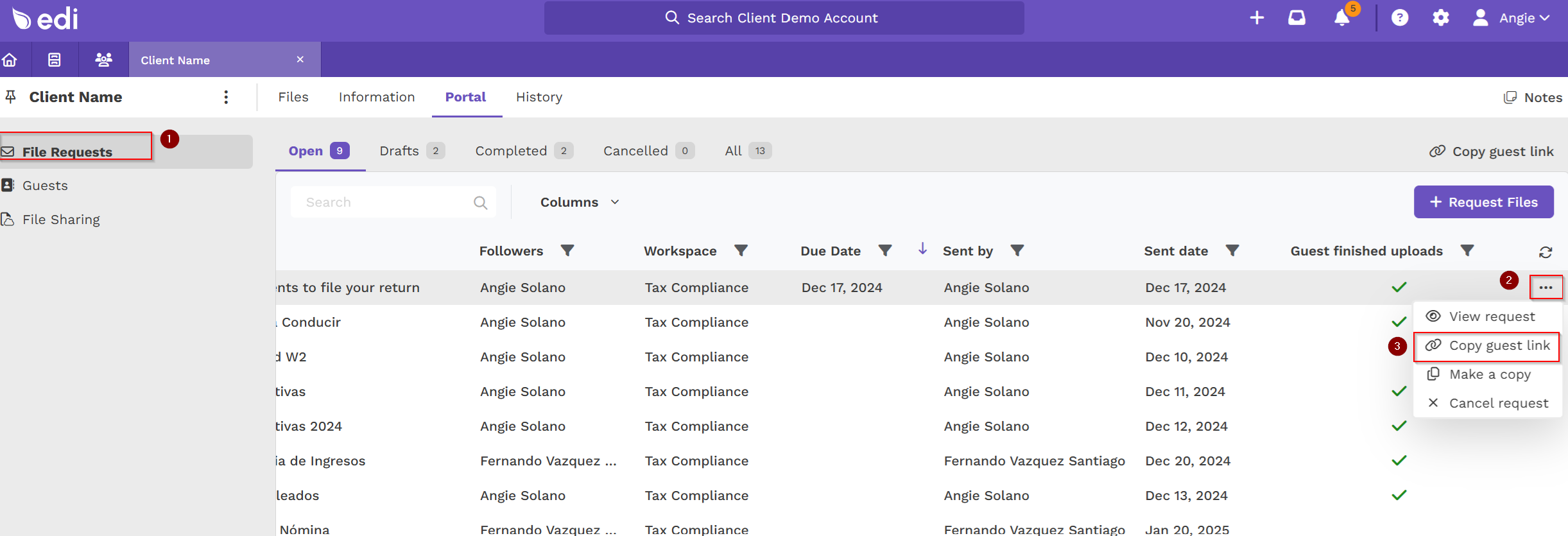Focus the table Search field
The height and width of the screenshot is (536, 1568).
pyautogui.click(x=393, y=202)
